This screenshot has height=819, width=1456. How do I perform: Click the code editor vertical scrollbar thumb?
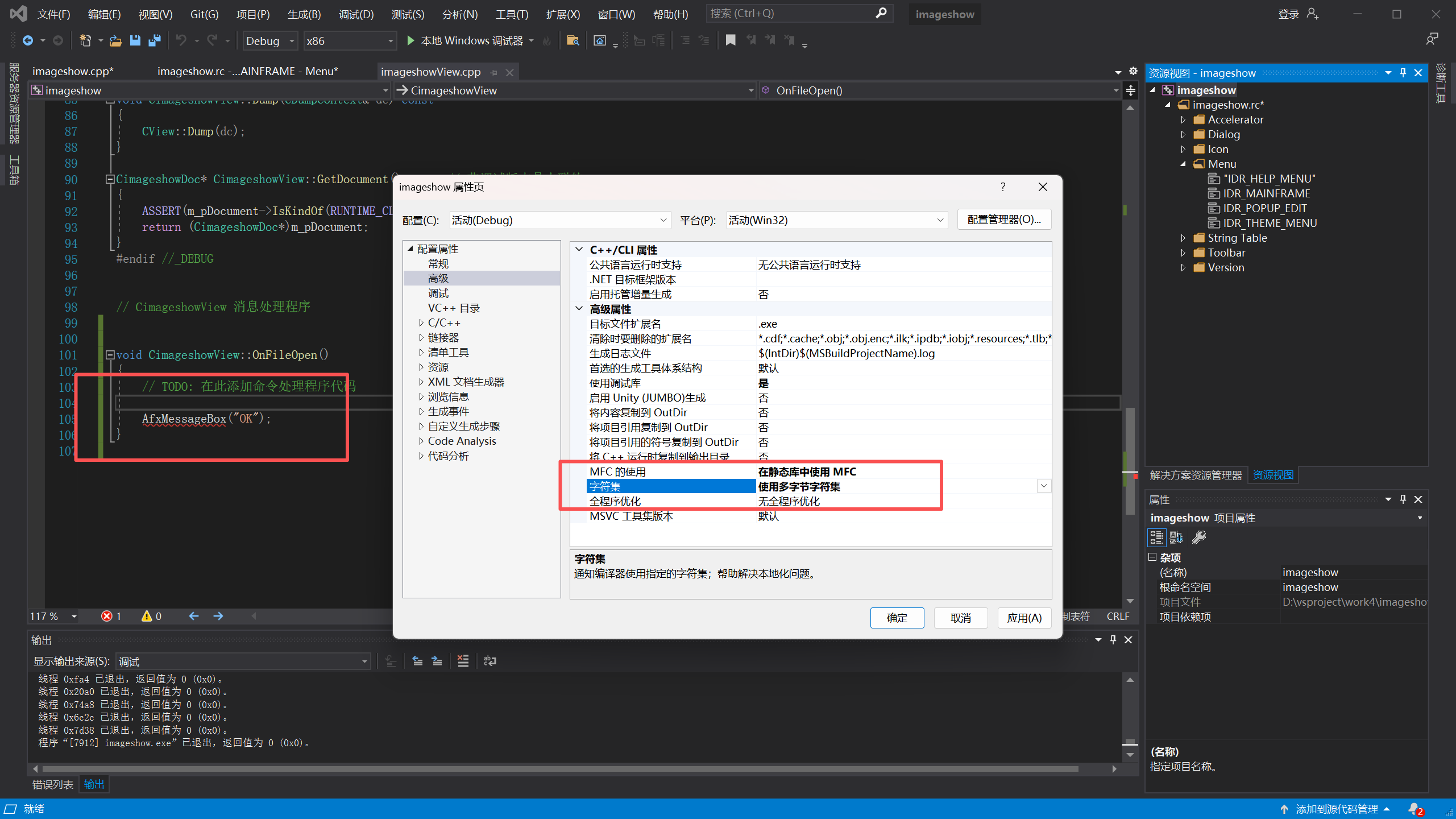point(1130,461)
